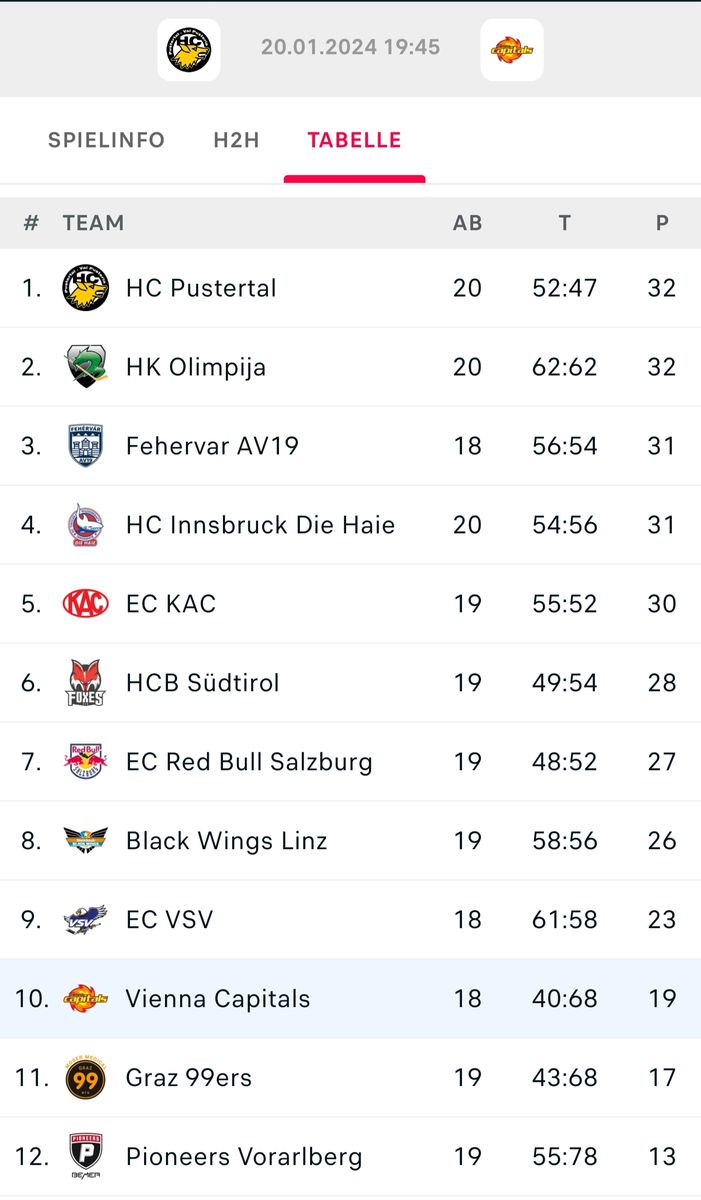The width and height of the screenshot is (701, 1200).
Task: Tap the EC KAC red logo
Action: pyautogui.click(x=85, y=604)
